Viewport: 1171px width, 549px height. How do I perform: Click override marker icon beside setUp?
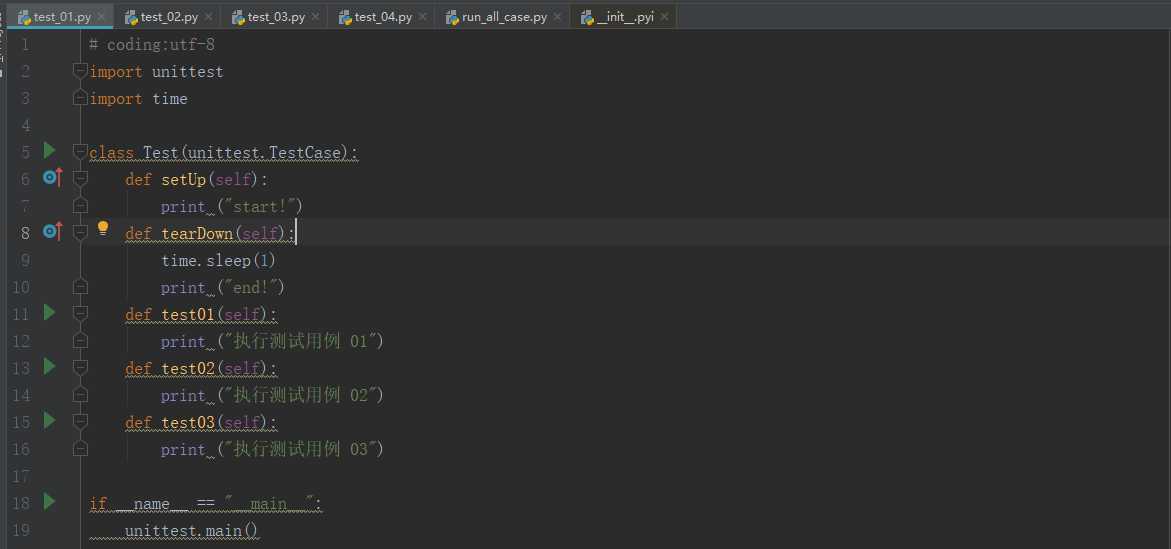(52, 178)
